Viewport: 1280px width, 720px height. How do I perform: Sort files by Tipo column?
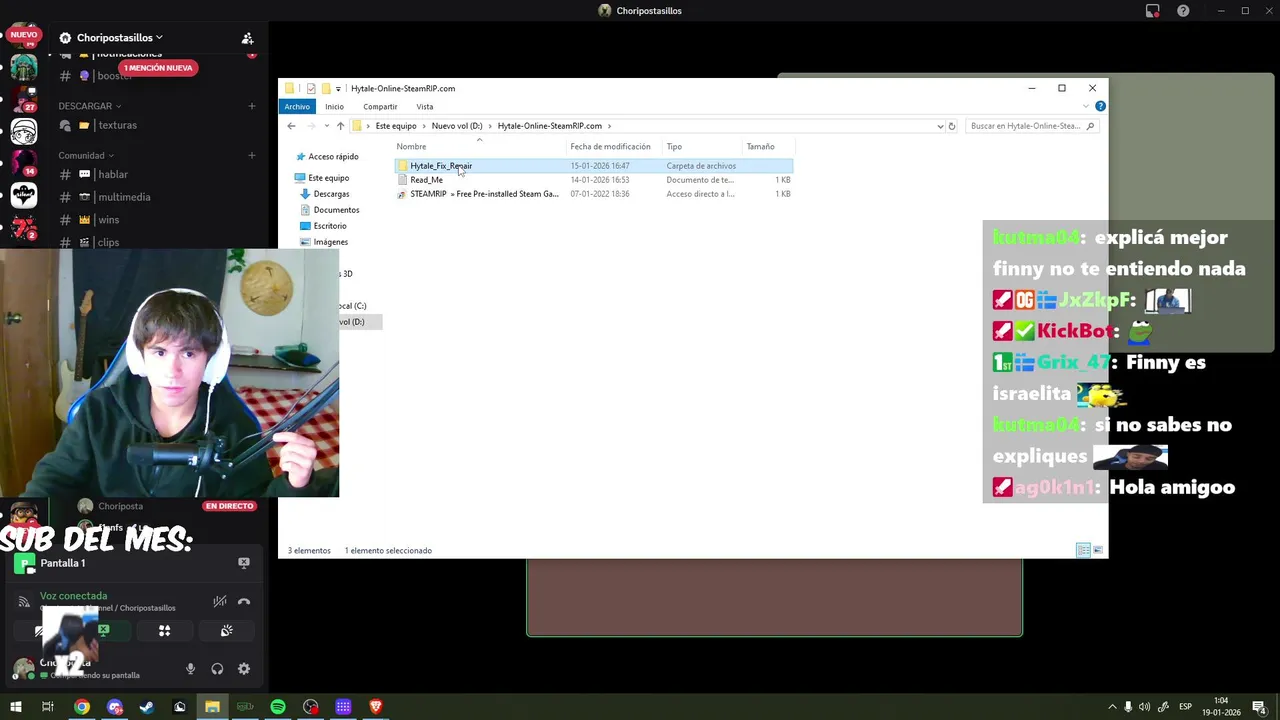[674, 147]
